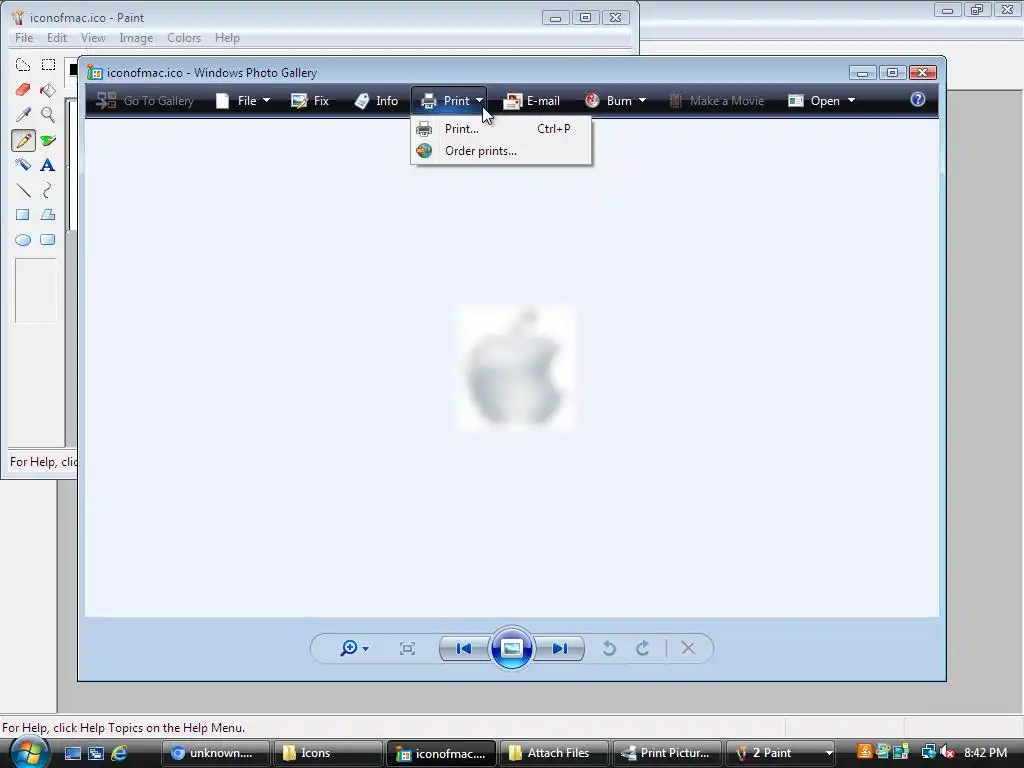The image size is (1024, 768).
Task: Launch Internet Explorer from Quick Launch
Action: pyautogui.click(x=120, y=753)
